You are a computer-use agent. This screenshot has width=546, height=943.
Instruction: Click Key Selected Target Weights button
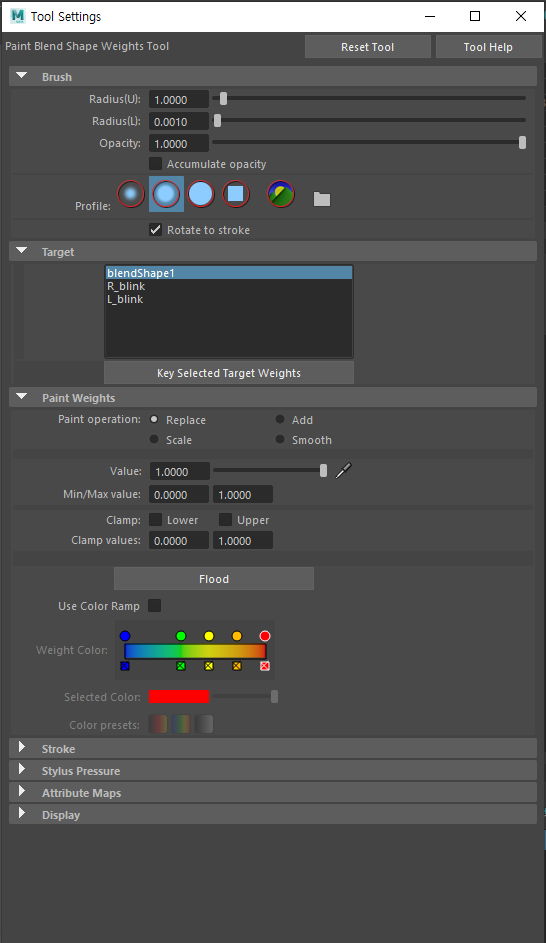pos(229,373)
